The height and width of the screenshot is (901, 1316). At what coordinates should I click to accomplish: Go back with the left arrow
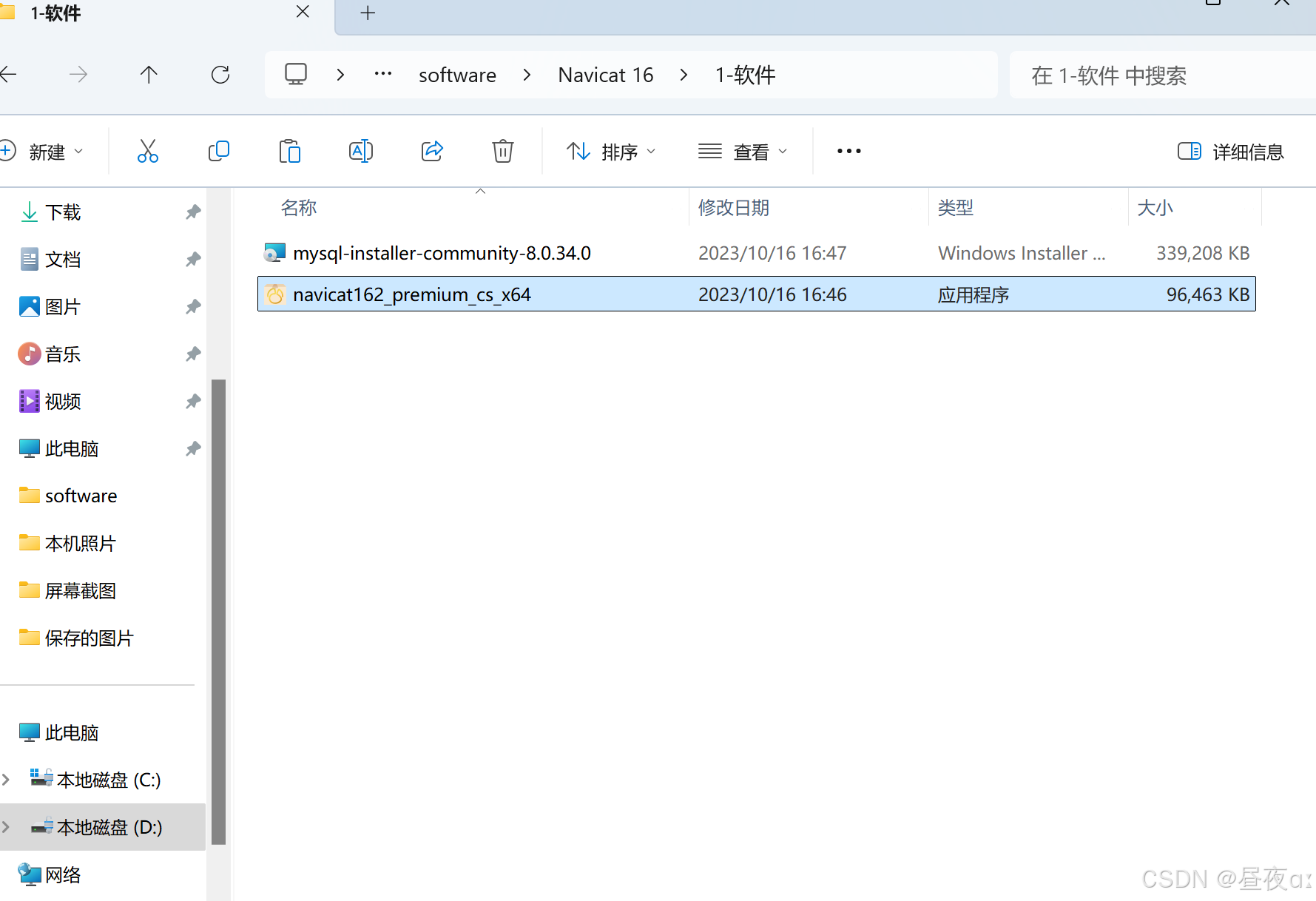[8, 74]
